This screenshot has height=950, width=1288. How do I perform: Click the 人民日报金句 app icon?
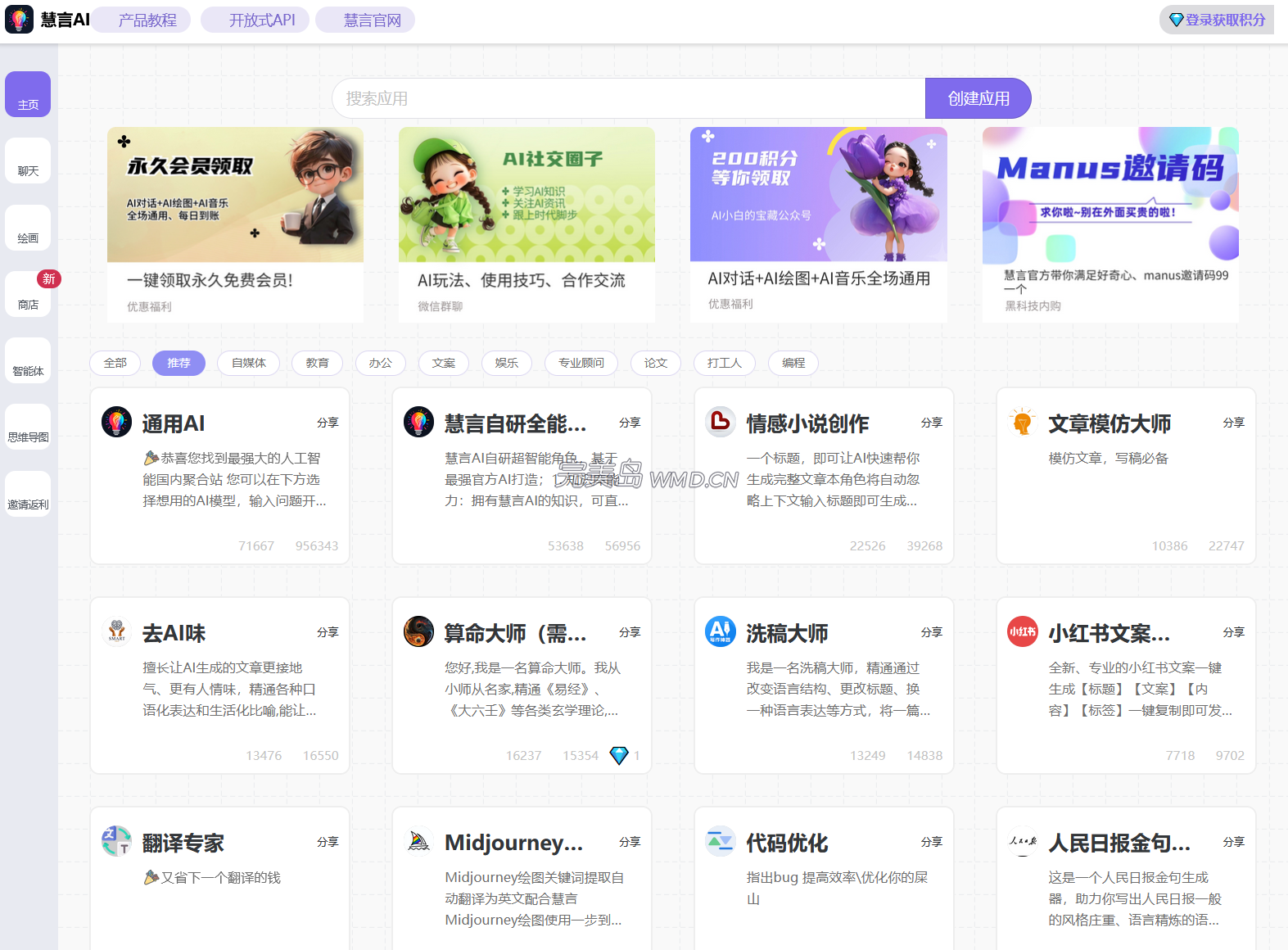pyautogui.click(x=1022, y=841)
